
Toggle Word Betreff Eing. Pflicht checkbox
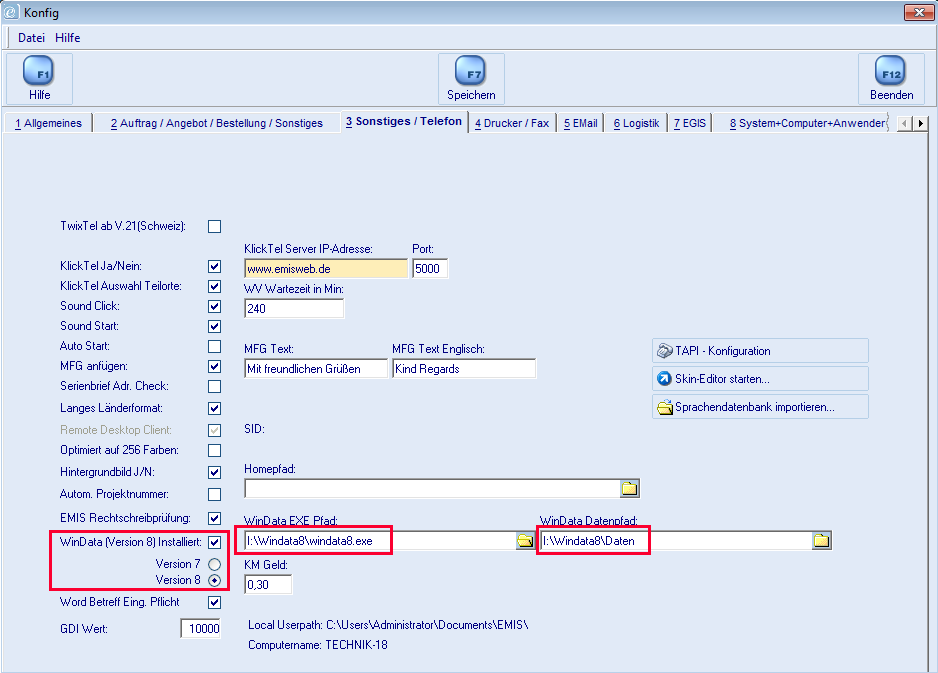point(214,602)
